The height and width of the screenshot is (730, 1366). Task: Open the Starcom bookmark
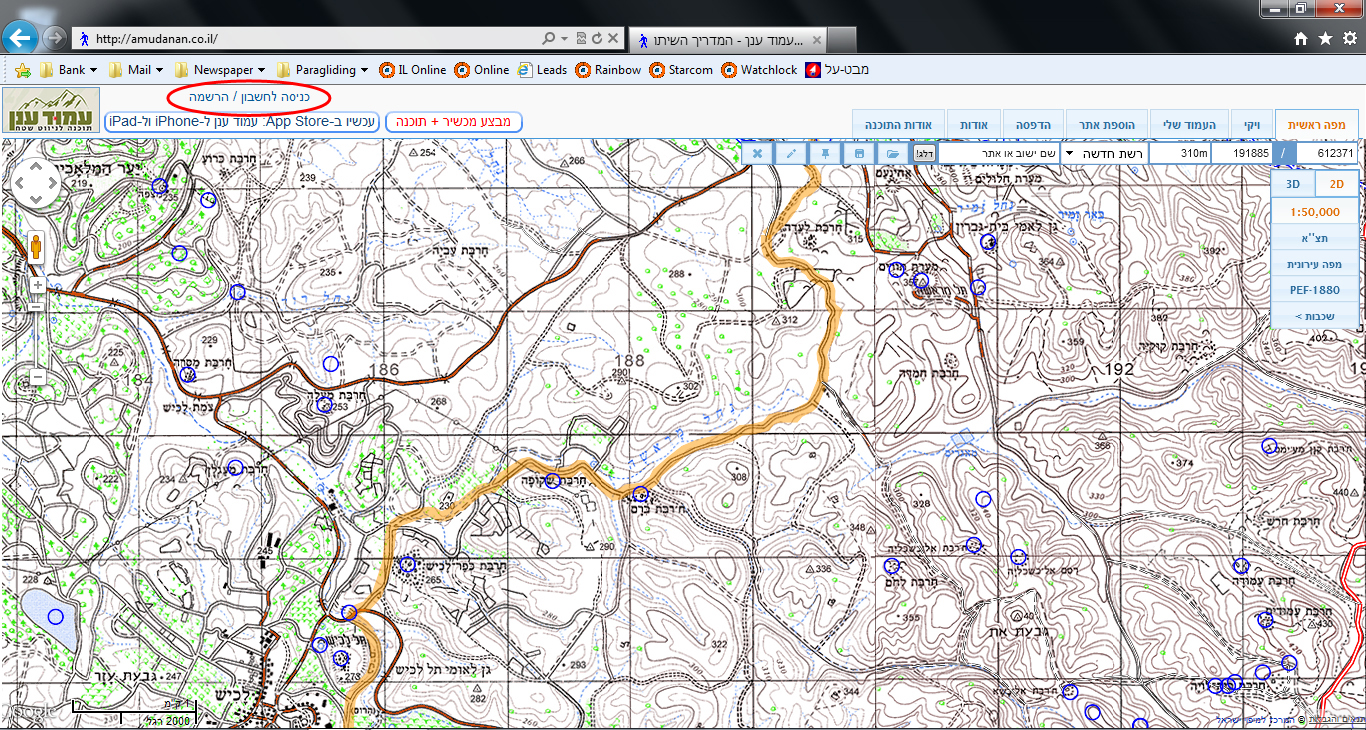click(x=681, y=70)
